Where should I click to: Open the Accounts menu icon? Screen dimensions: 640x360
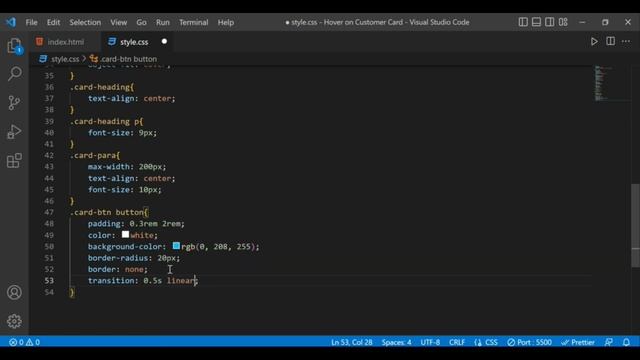(14, 292)
